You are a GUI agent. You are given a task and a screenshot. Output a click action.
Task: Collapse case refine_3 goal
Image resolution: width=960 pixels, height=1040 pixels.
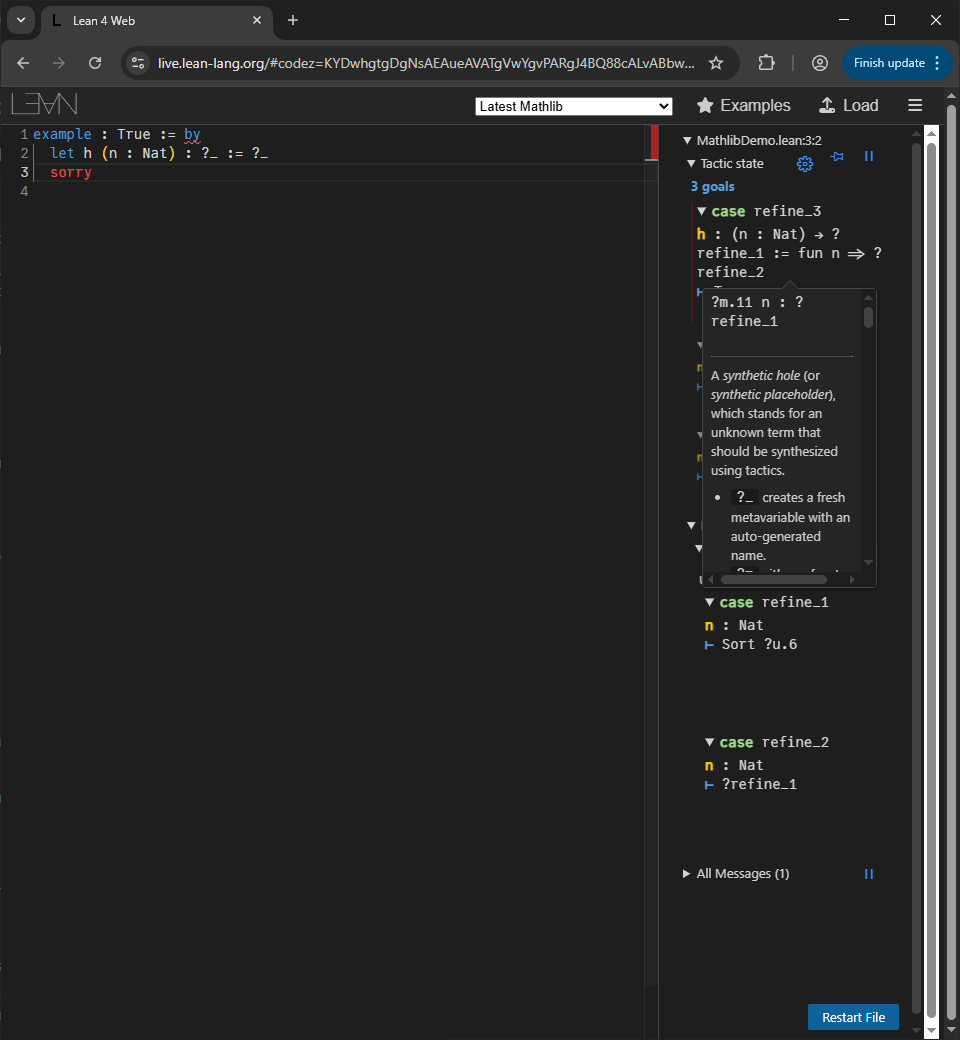point(702,212)
